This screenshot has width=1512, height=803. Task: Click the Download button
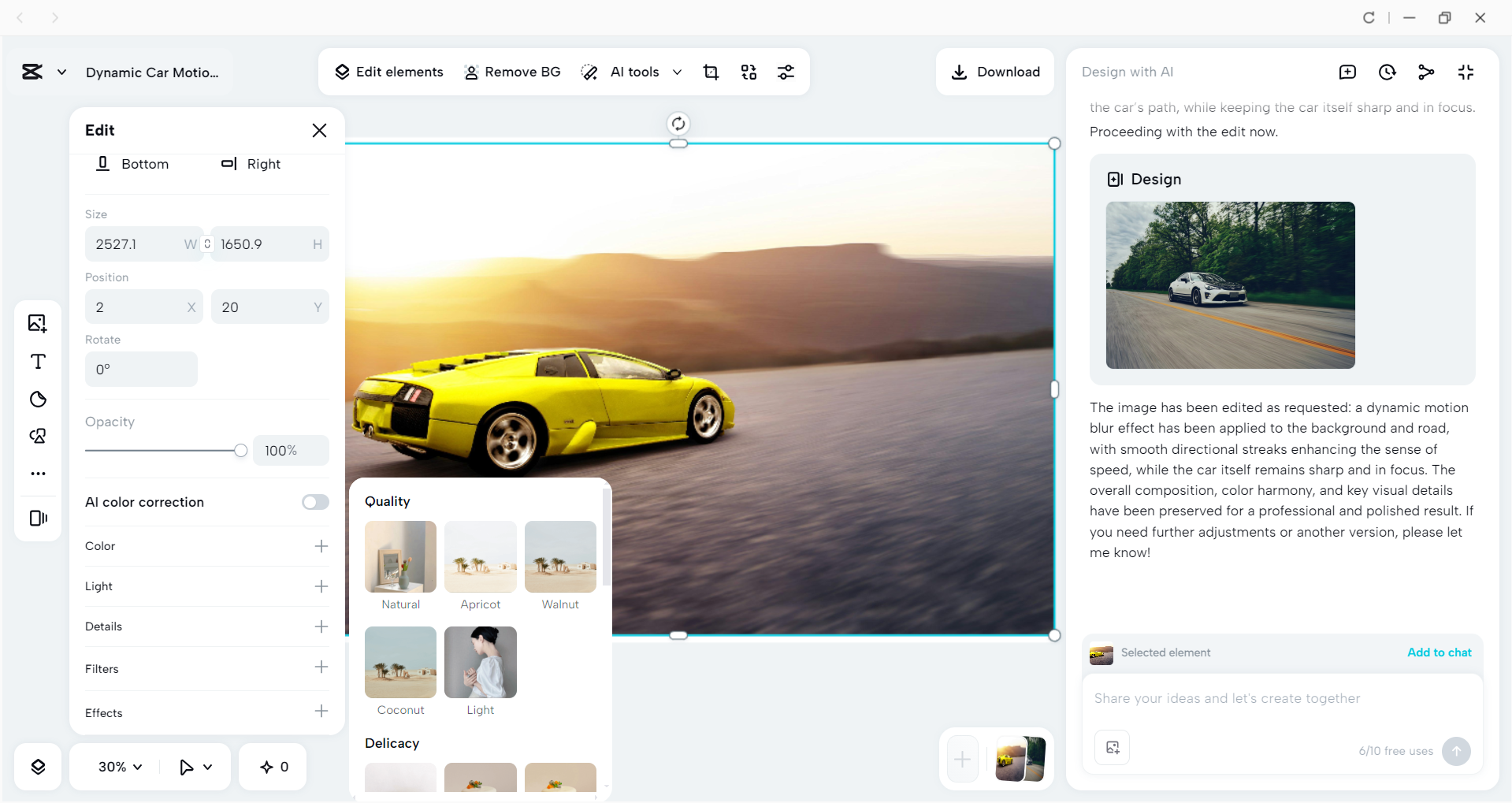[994, 72]
